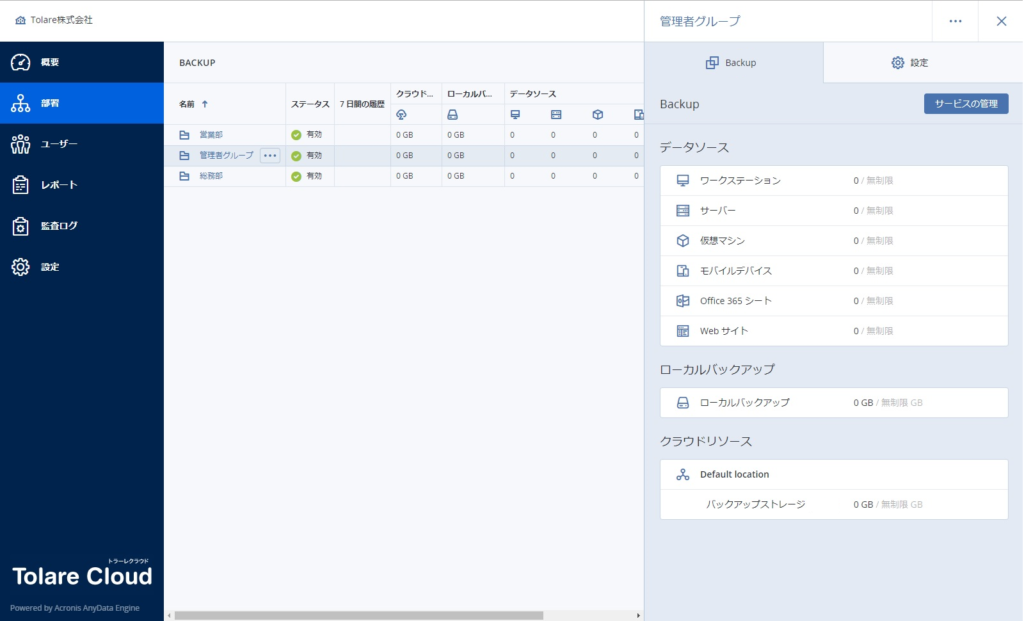Click the local backup drive column icon
Viewport: 1024px width, 621px height.
452,115
